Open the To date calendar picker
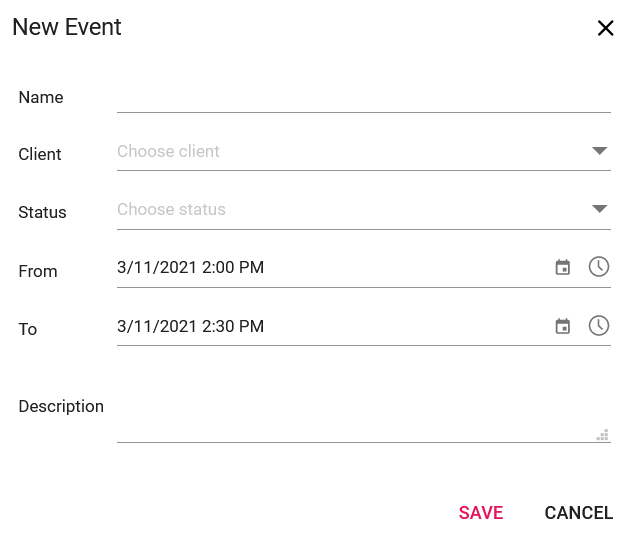Viewport: 631px width, 537px height. 562,326
